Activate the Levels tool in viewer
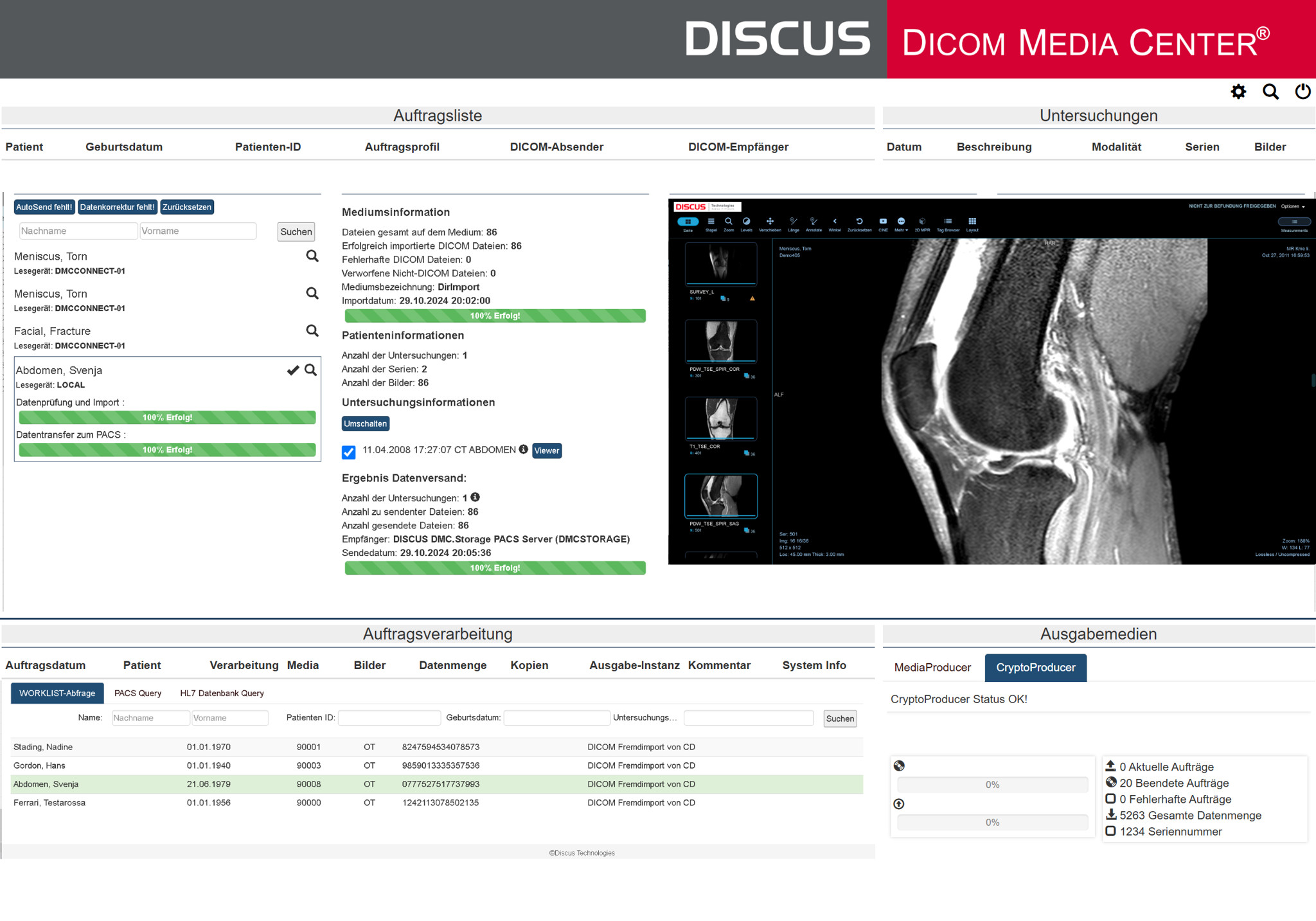The width and height of the screenshot is (1316, 921). pos(746,224)
